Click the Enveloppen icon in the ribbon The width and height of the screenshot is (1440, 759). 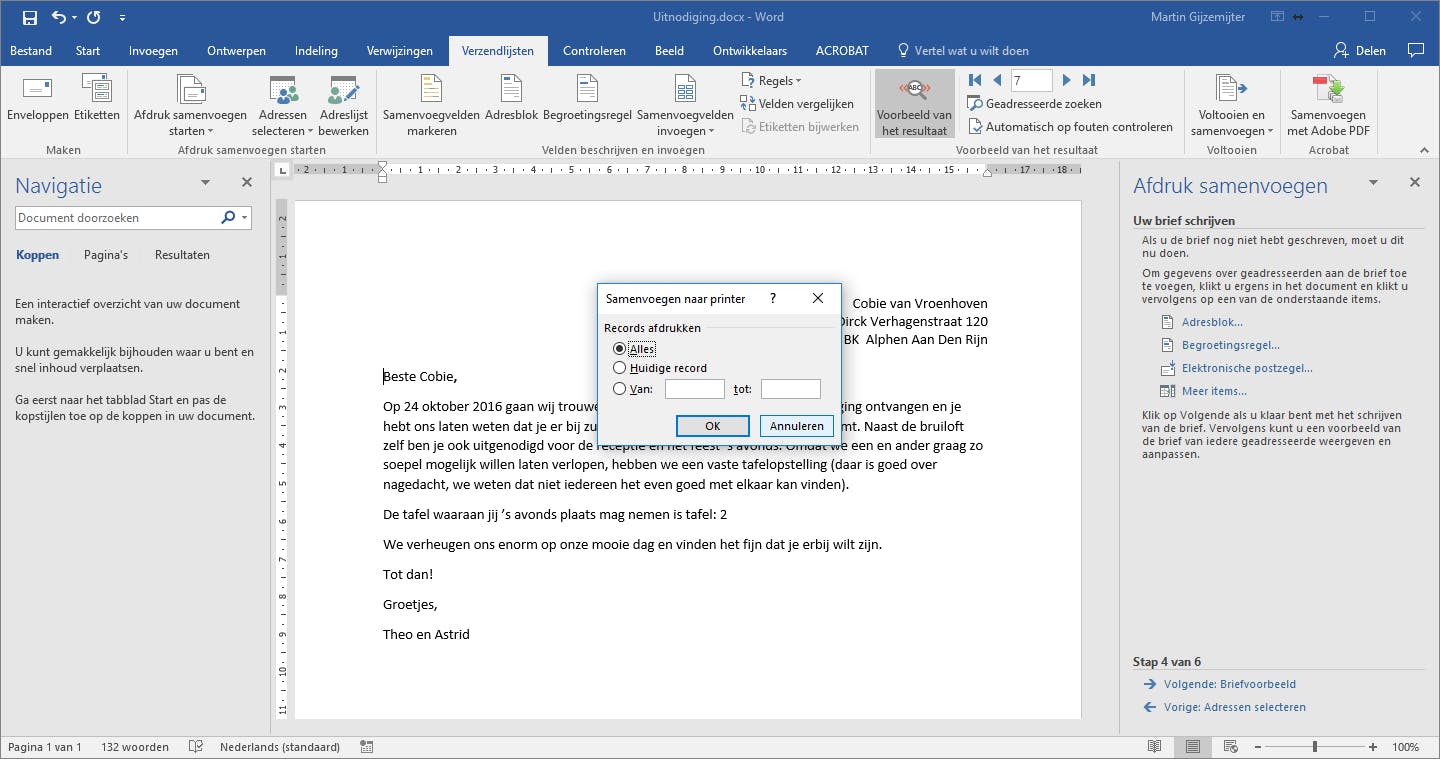tap(37, 92)
